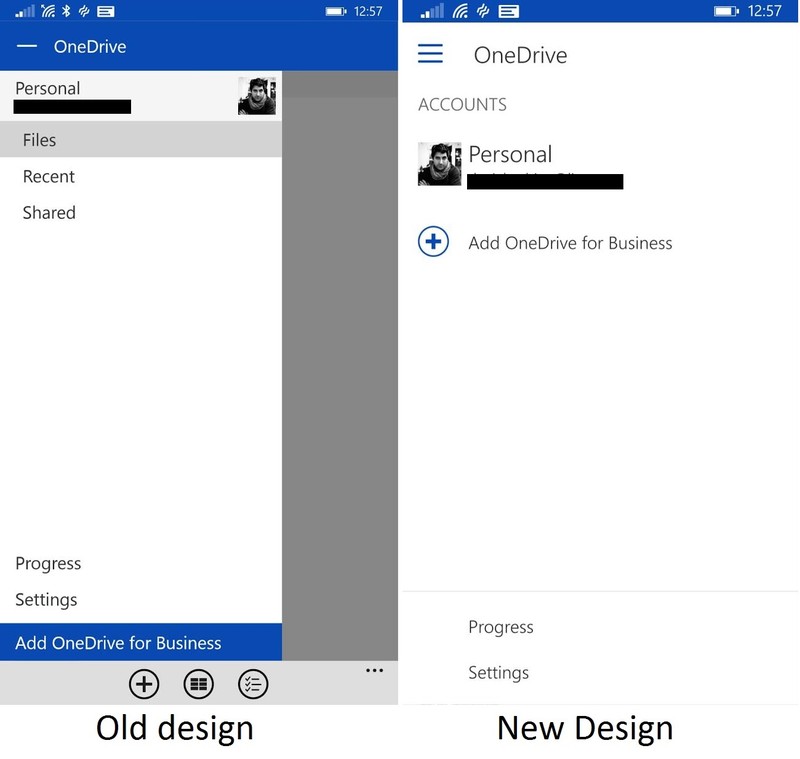800x759 pixels.
Task: Tap Bluetooth icon in left status bar
Action: (x=66, y=11)
